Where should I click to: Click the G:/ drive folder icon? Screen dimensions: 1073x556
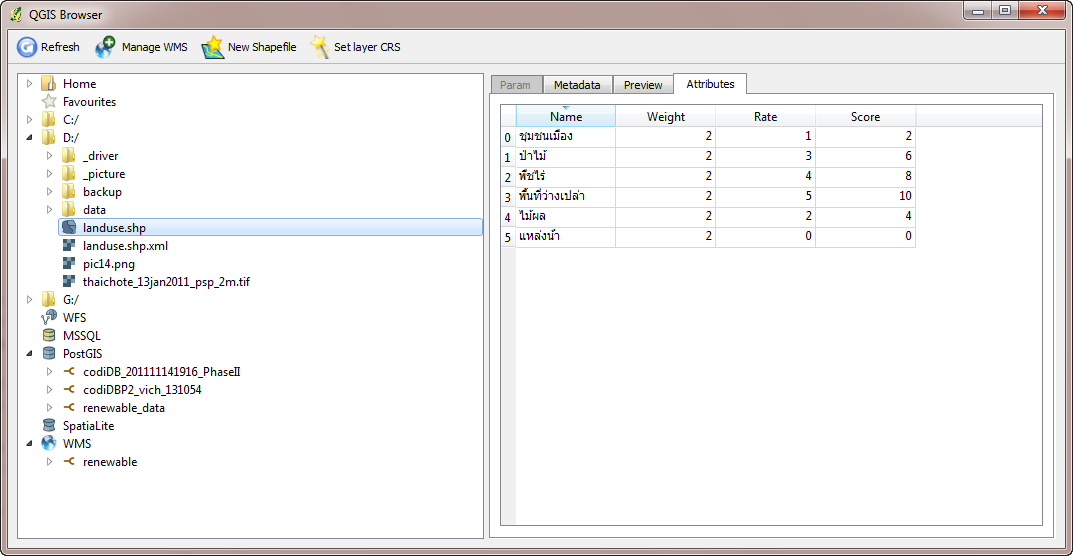49,299
